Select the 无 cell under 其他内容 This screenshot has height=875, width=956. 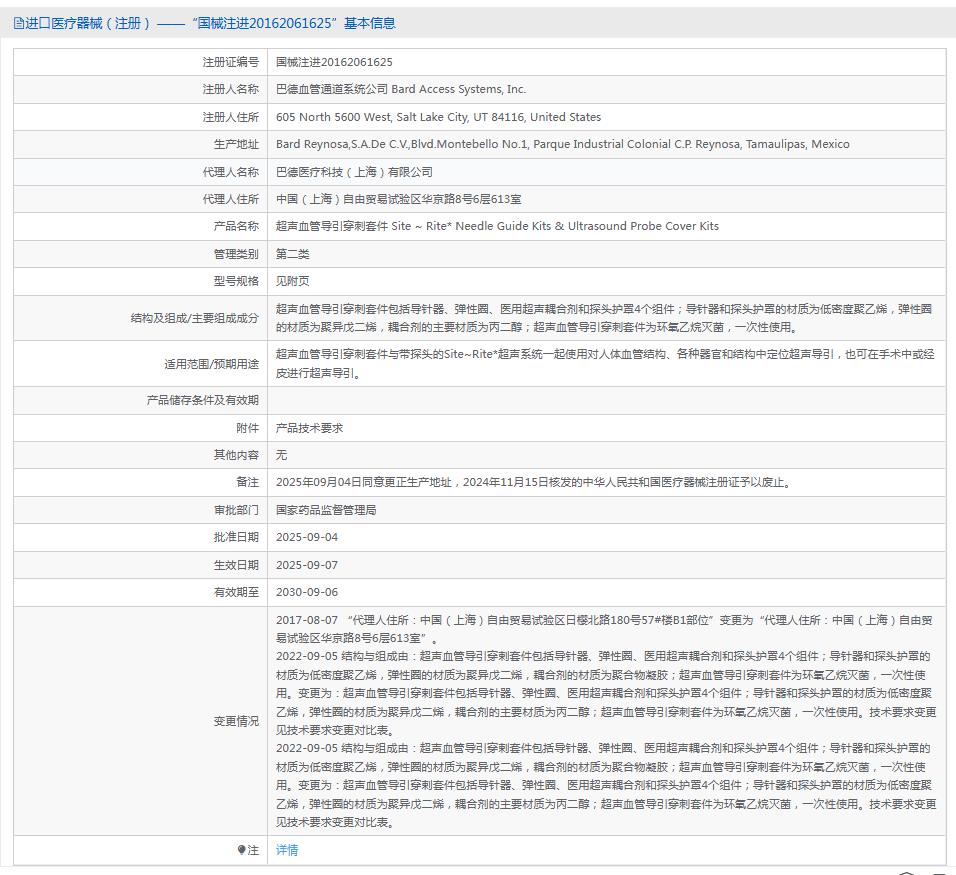[x=278, y=454]
